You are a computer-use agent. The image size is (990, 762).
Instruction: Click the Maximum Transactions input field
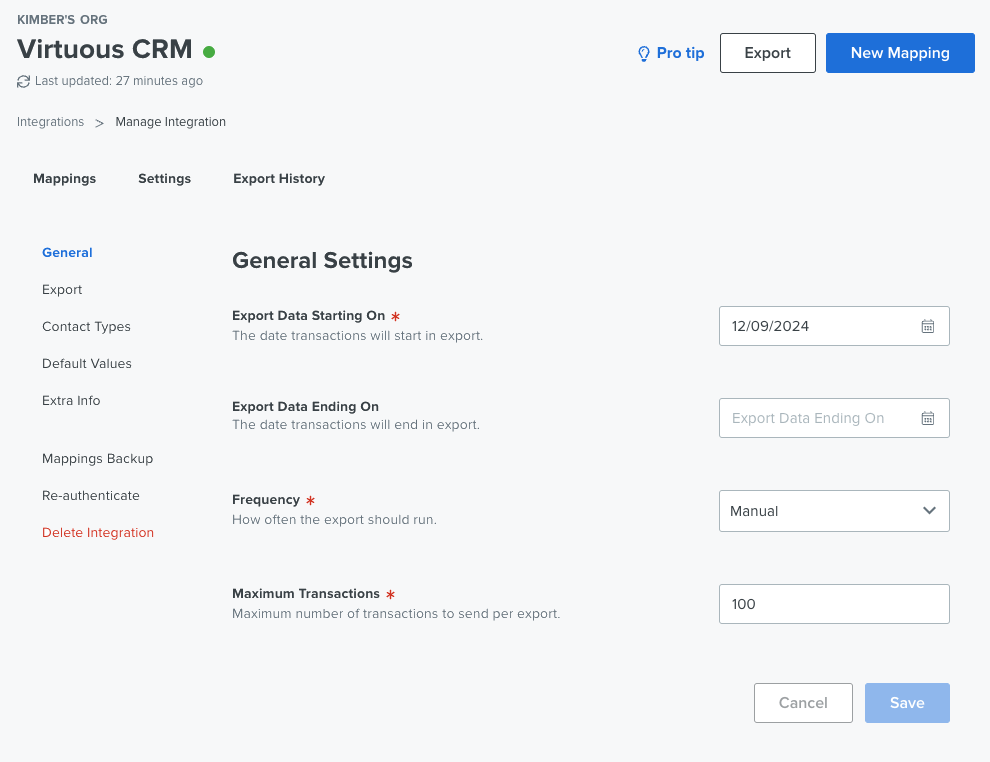pyautogui.click(x=834, y=604)
